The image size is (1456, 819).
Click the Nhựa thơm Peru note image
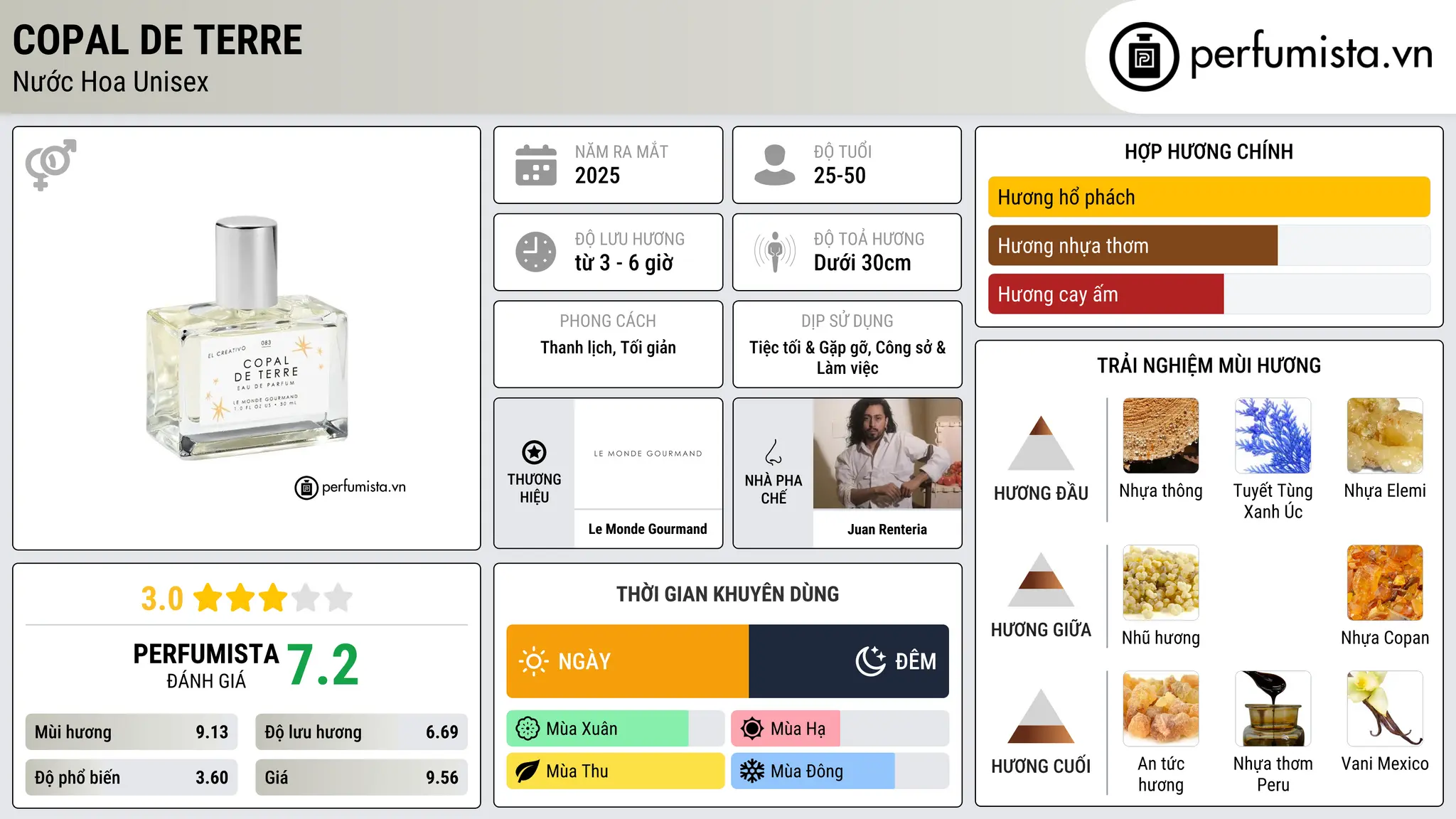point(1273,709)
